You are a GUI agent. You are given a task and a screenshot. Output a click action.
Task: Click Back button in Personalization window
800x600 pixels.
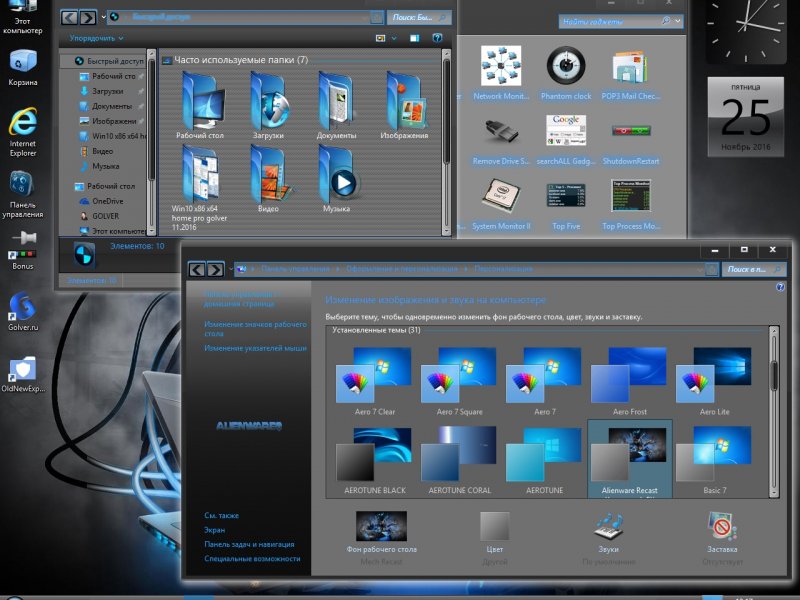197,269
